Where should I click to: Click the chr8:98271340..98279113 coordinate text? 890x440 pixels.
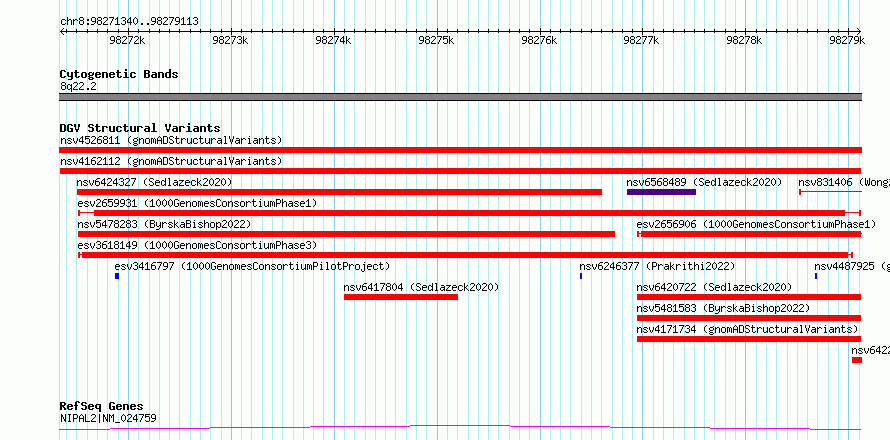pos(129,21)
